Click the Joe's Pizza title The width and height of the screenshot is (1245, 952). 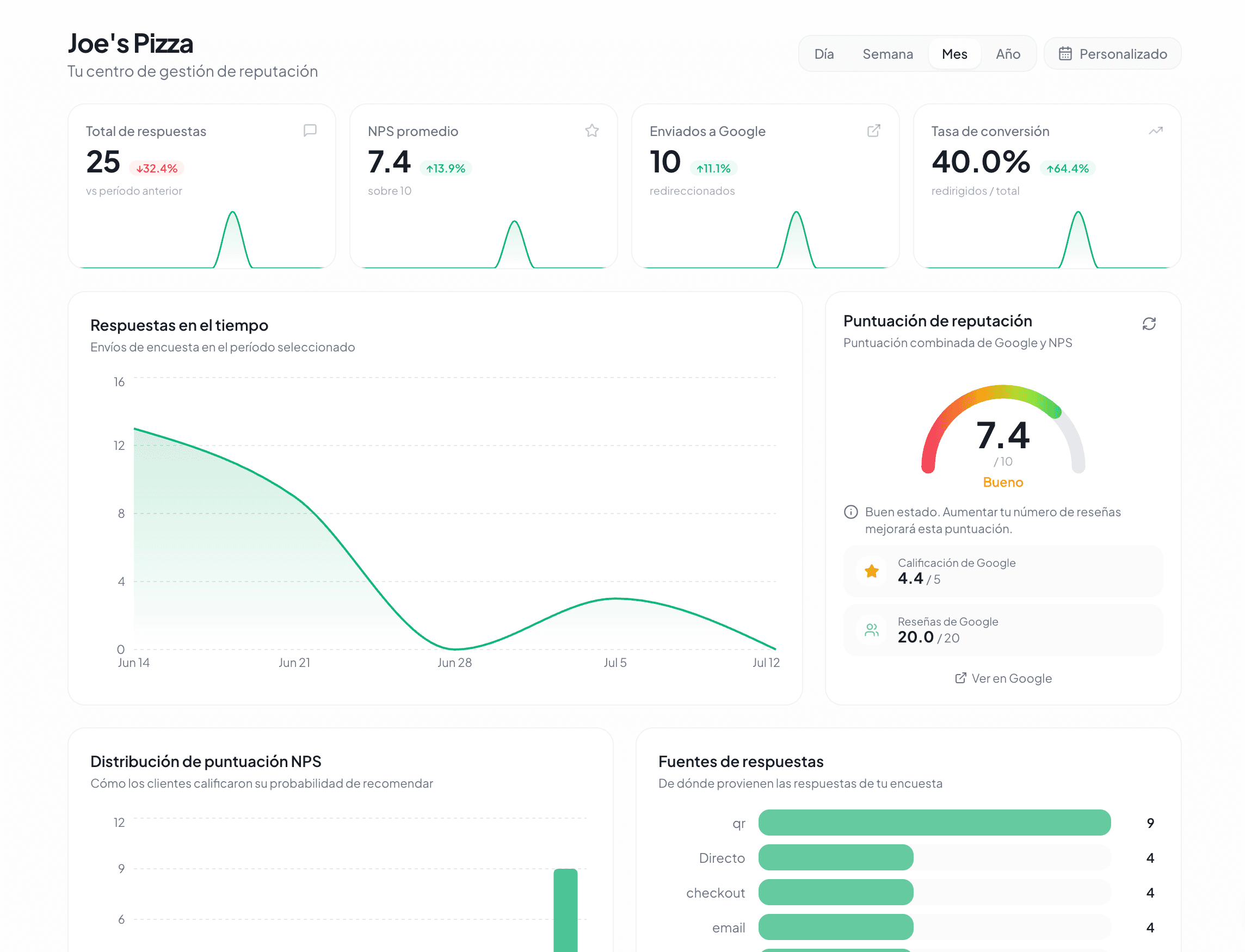coord(131,43)
